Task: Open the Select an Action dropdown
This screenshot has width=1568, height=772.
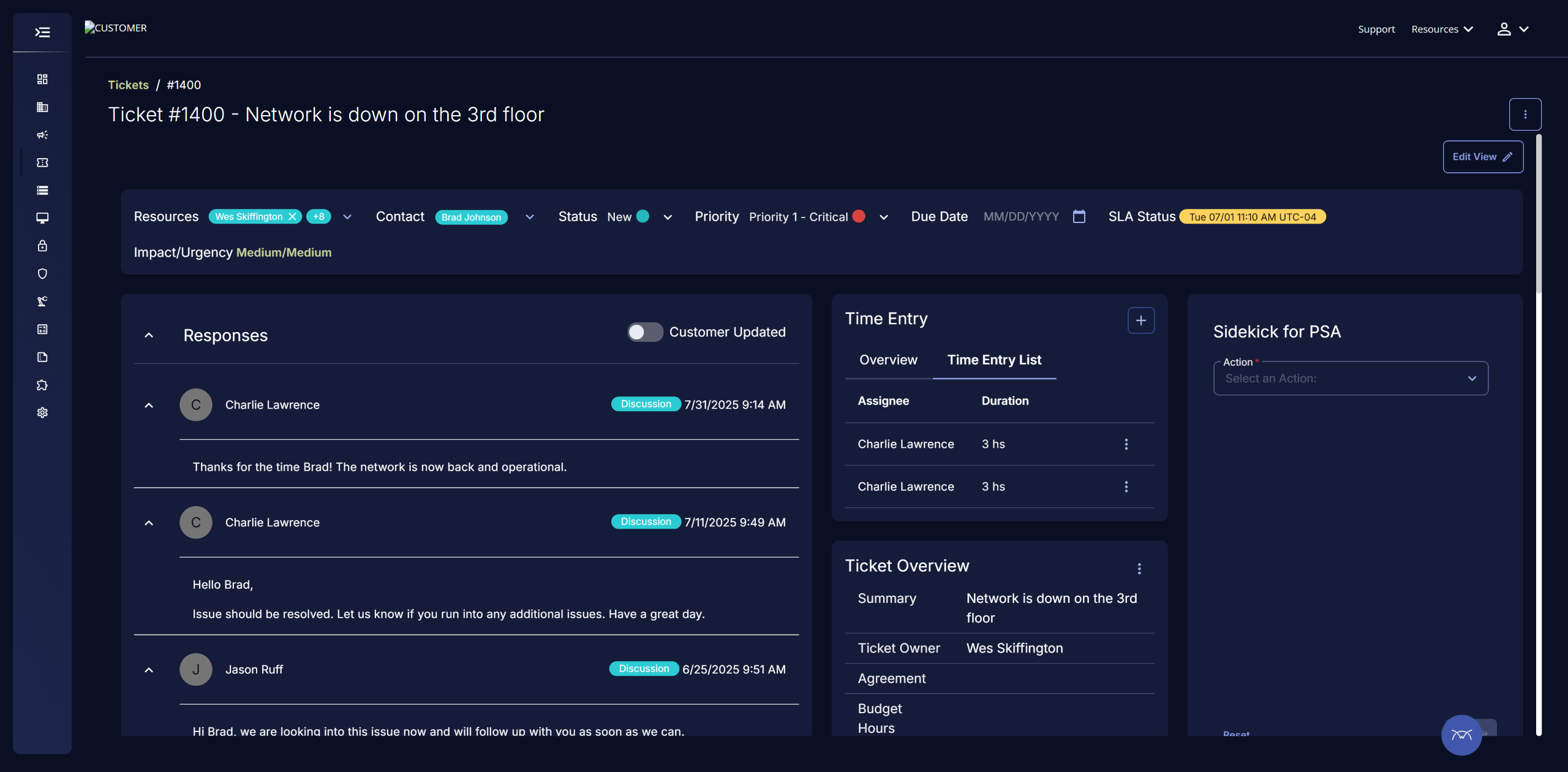Action: click(x=1350, y=379)
